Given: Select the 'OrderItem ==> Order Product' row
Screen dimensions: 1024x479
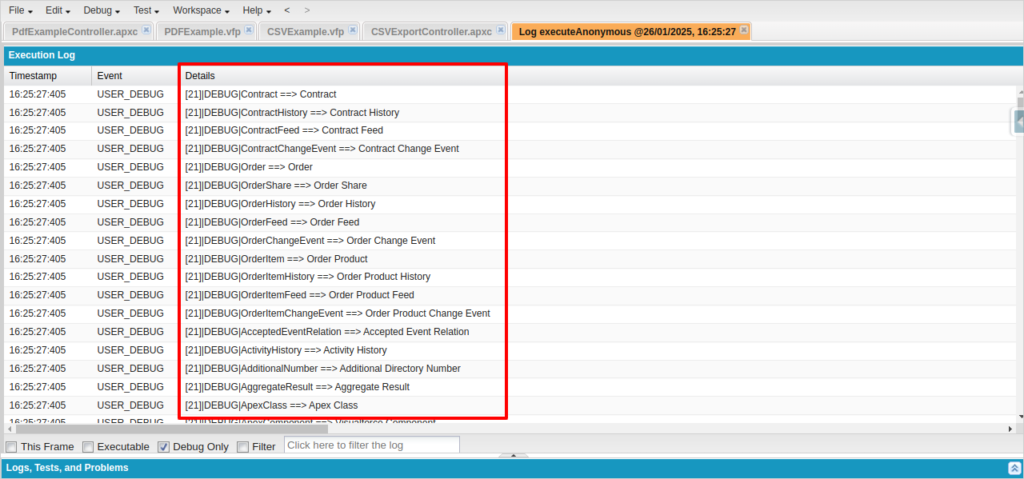Looking at the screenshot, I should tap(510, 259).
